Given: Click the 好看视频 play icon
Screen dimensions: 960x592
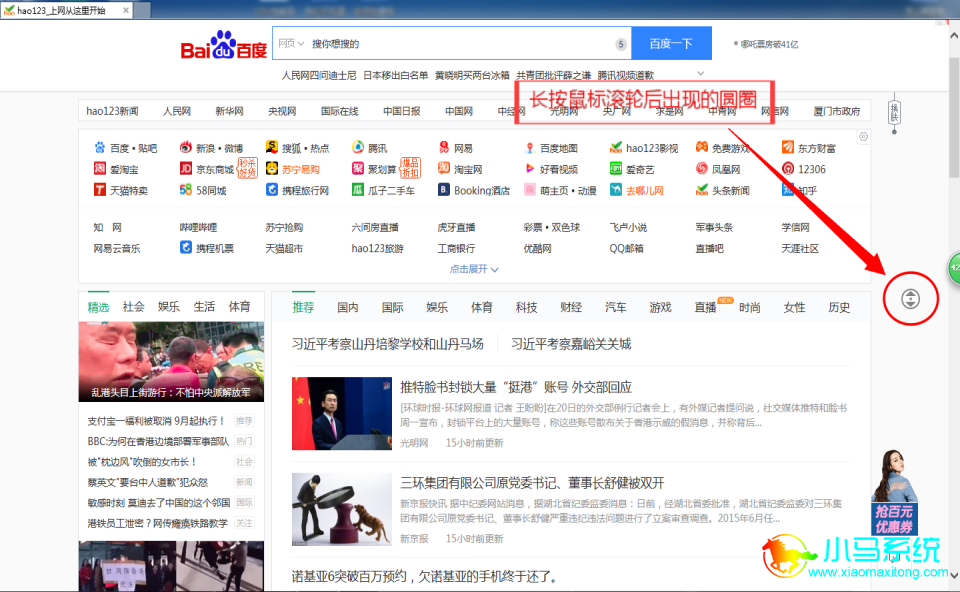Looking at the screenshot, I should (530, 168).
